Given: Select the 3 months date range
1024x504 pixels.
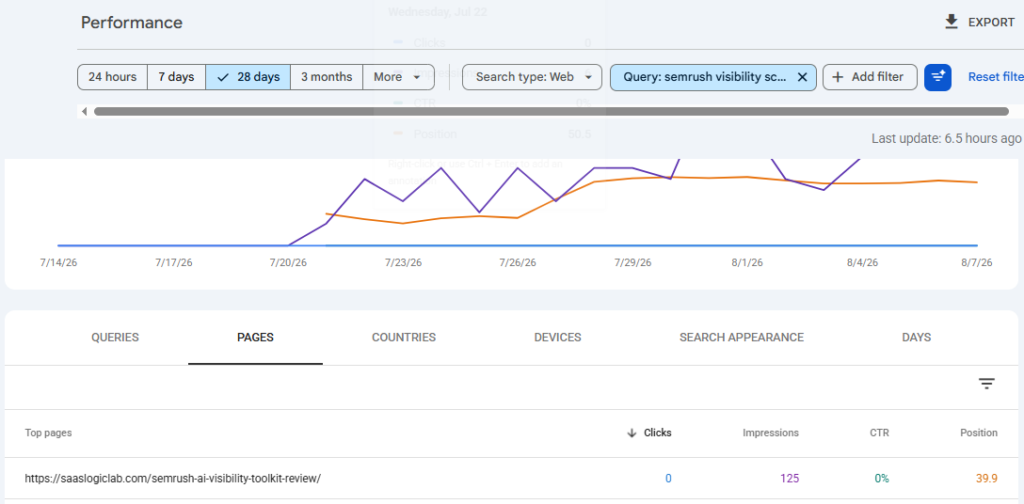Looking at the screenshot, I should click(x=327, y=77).
